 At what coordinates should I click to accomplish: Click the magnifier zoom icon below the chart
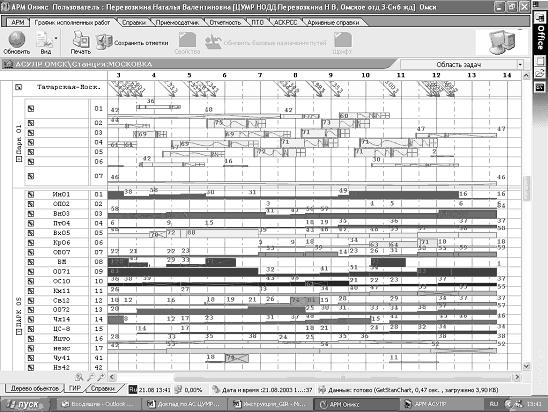(x=79, y=377)
